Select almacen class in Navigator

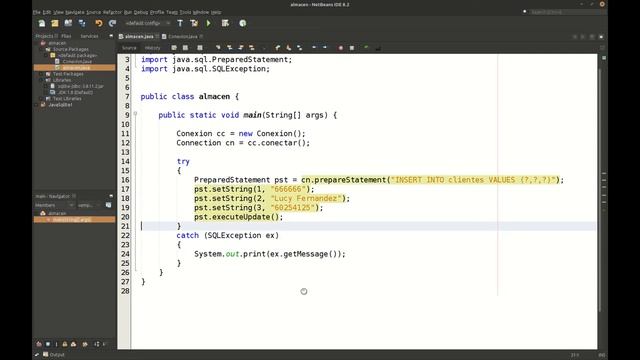click(x=57, y=213)
